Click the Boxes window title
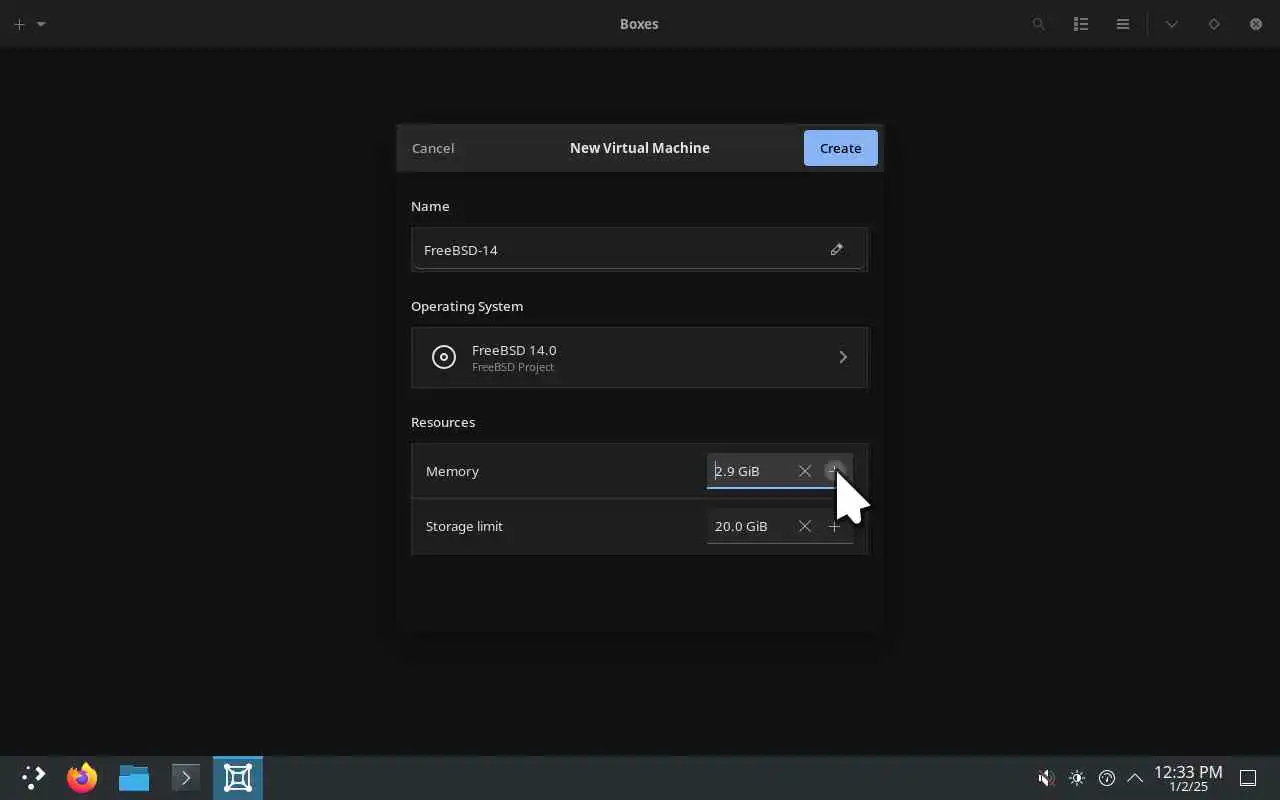This screenshot has width=1280, height=800. [639, 24]
